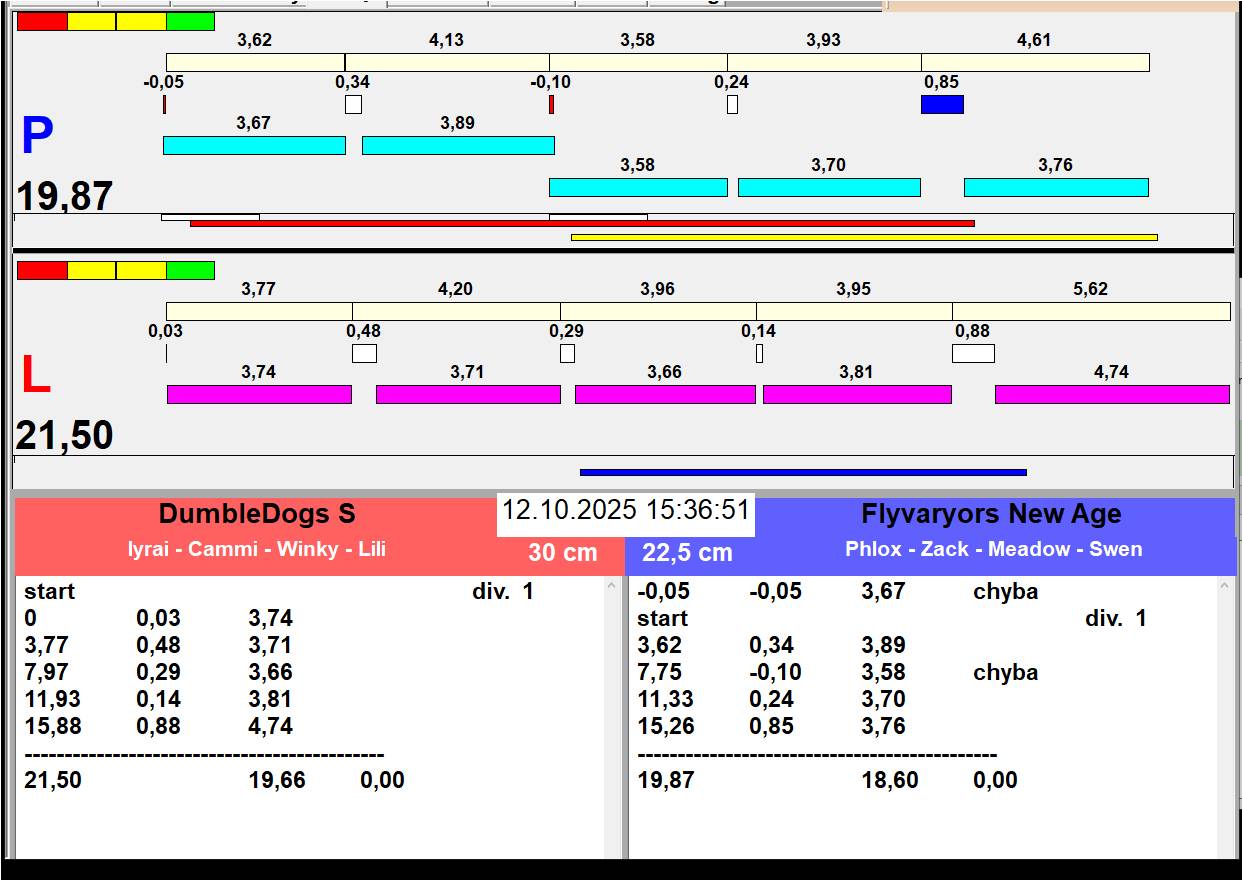Click the red start light in lane P
Viewport: 1242px width, 880px height.
click(x=42, y=21)
